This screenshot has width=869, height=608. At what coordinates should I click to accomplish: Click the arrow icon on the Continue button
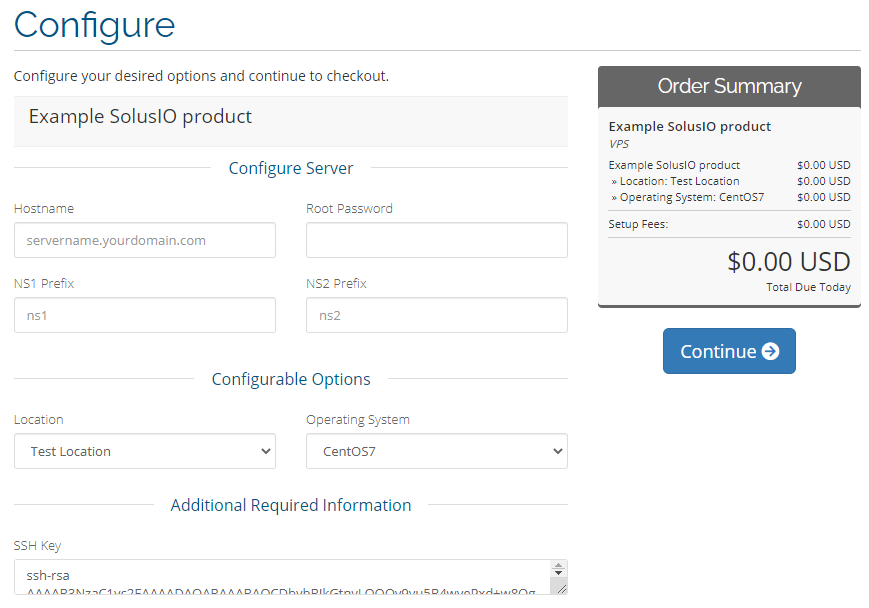tap(770, 351)
